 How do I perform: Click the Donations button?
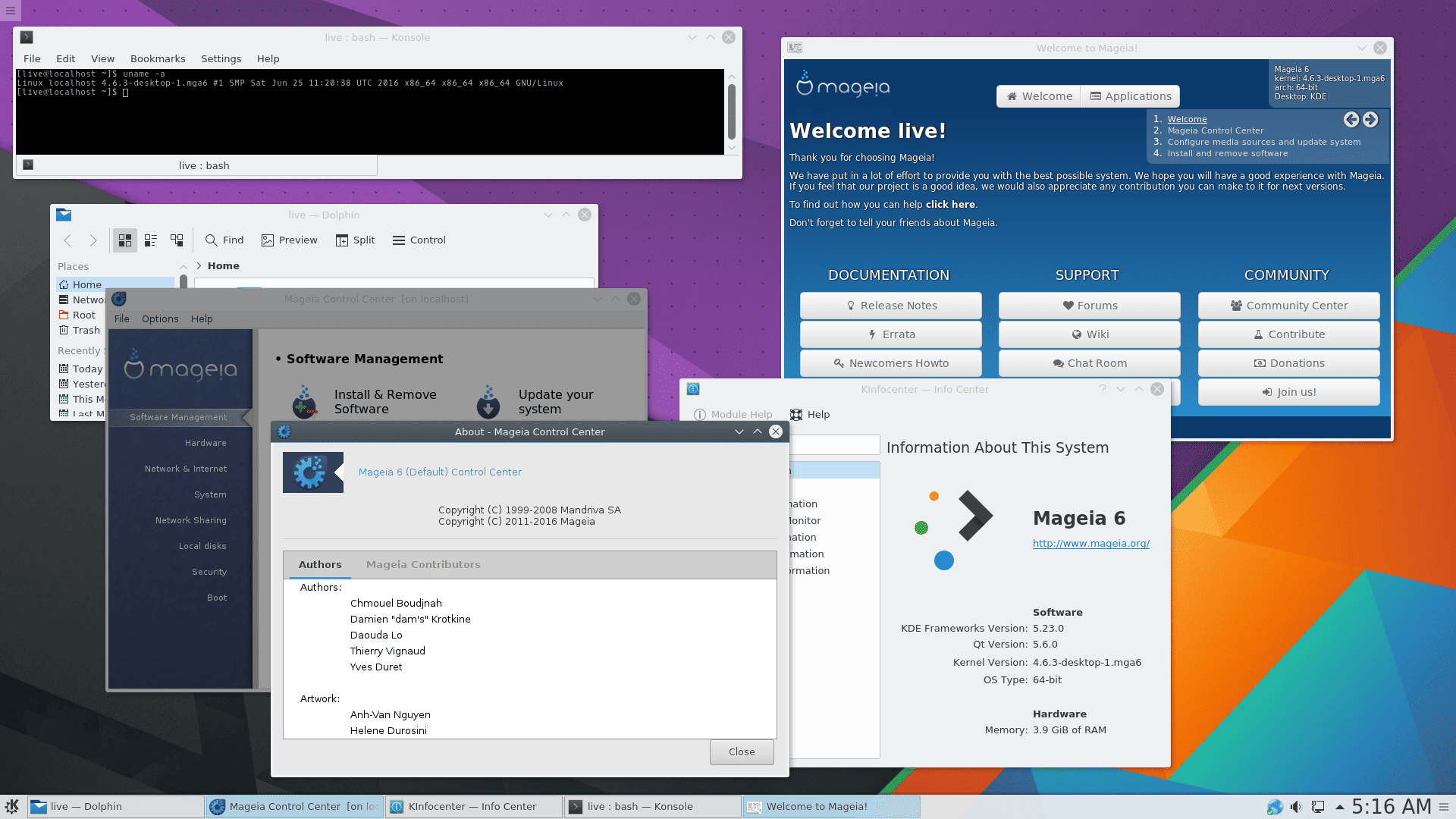[x=1289, y=363]
